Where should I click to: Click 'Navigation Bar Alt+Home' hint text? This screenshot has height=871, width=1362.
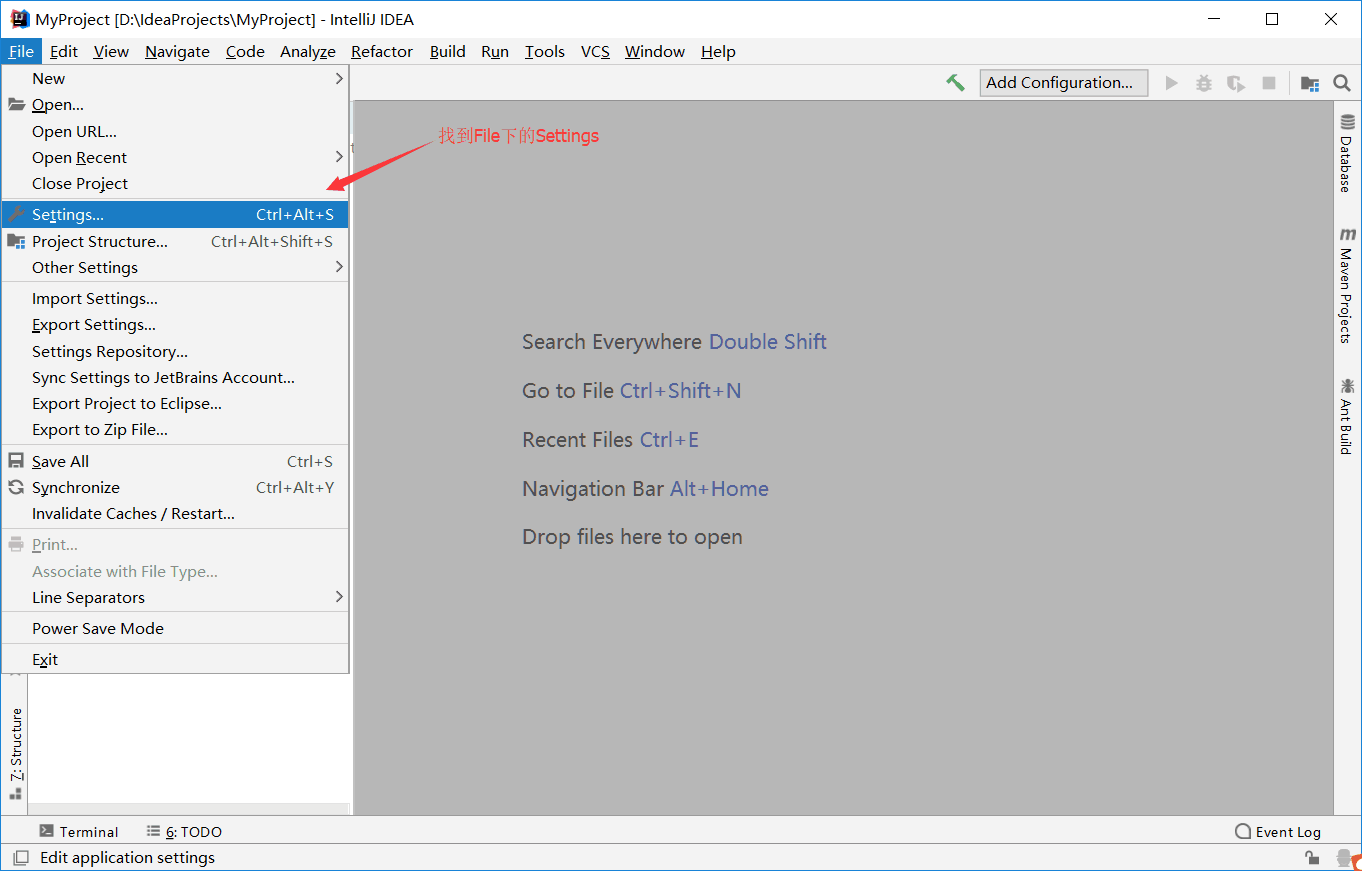click(645, 489)
